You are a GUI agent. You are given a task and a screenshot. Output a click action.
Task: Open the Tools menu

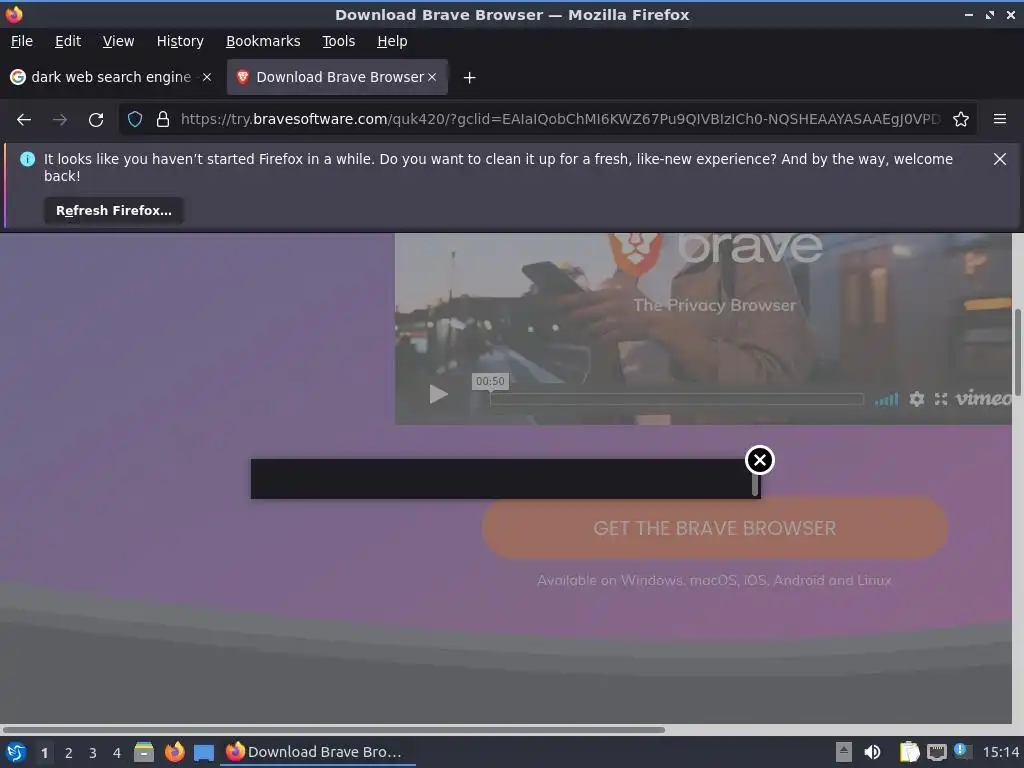[338, 41]
